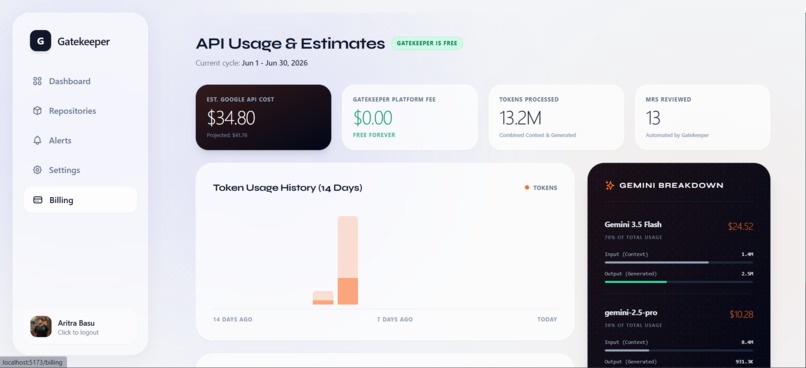Screen dimensions: 806x368
Task: Click the Alerts bell icon
Action: [37, 140]
